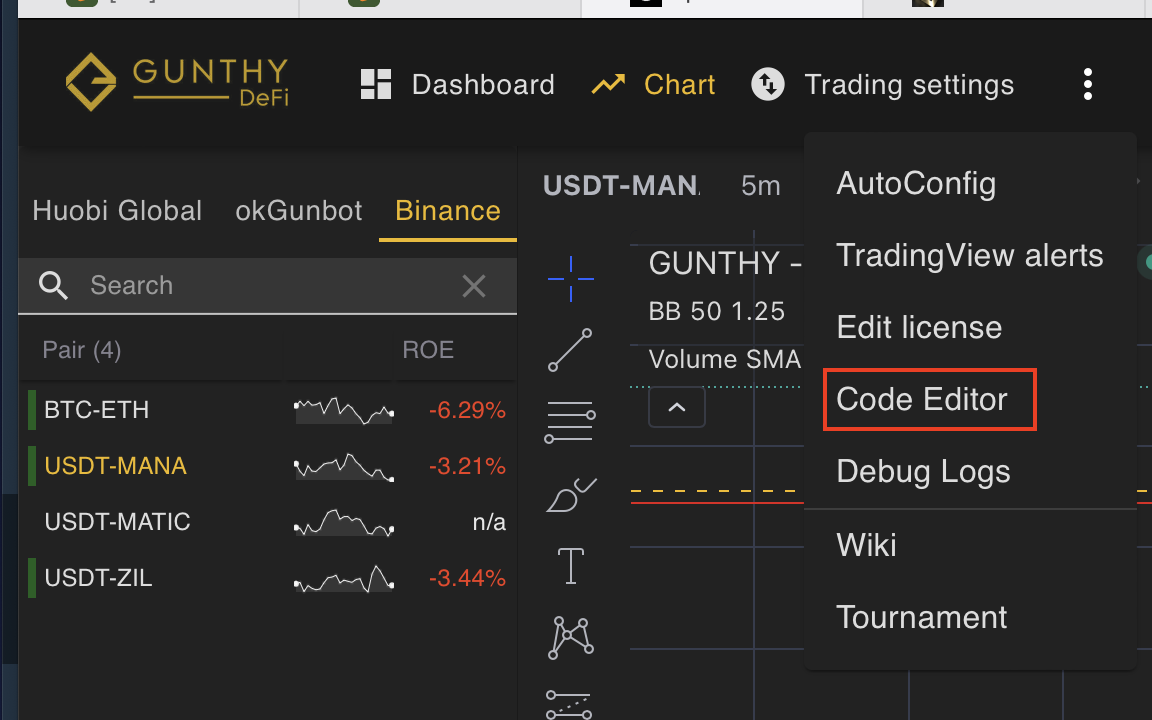Click the Trading settings swap-arrows icon
The image size is (1152, 720).
tap(768, 84)
